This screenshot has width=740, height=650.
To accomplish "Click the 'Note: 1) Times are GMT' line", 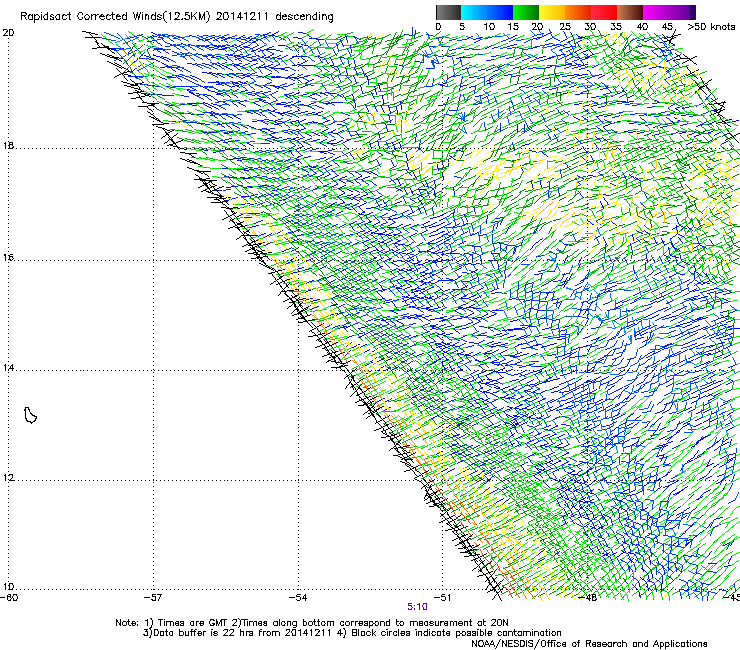I will pos(312,623).
